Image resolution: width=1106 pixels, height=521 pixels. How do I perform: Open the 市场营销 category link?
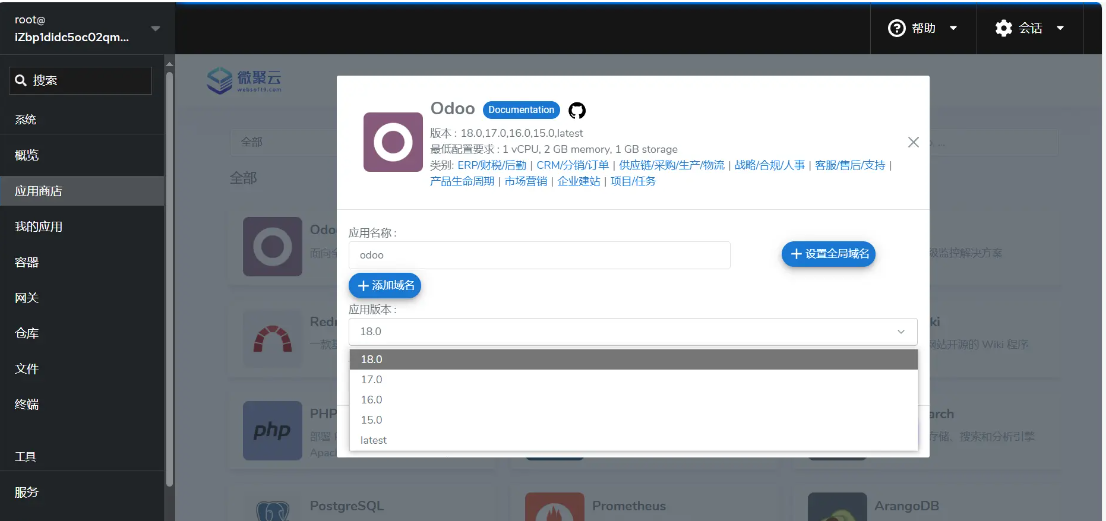click(525, 181)
